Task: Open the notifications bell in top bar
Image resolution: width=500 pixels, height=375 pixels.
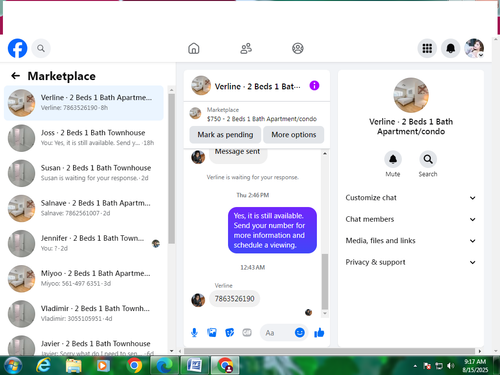Action: click(451, 48)
